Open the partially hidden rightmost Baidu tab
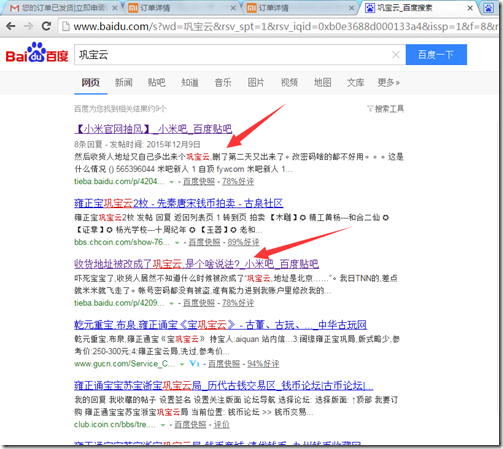The image size is (503, 449). tap(489, 8)
